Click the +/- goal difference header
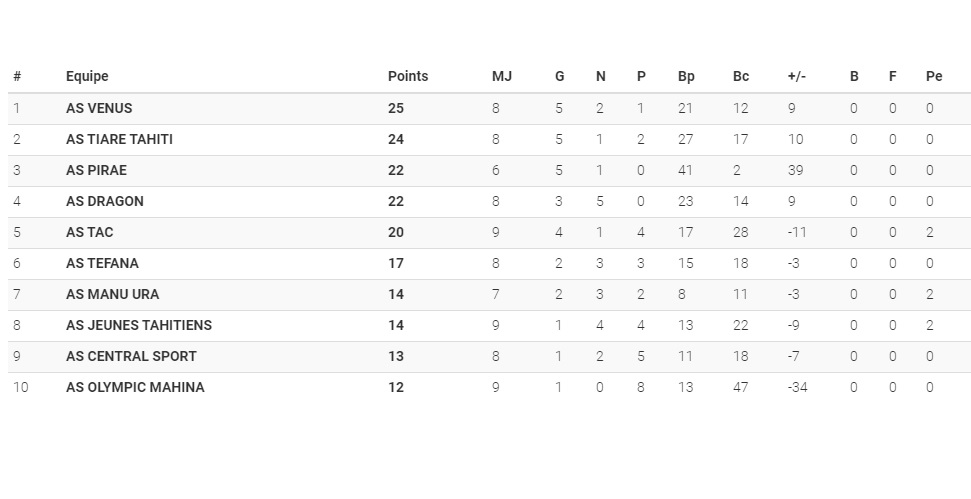Screen dimensions: 971x499 coord(797,76)
